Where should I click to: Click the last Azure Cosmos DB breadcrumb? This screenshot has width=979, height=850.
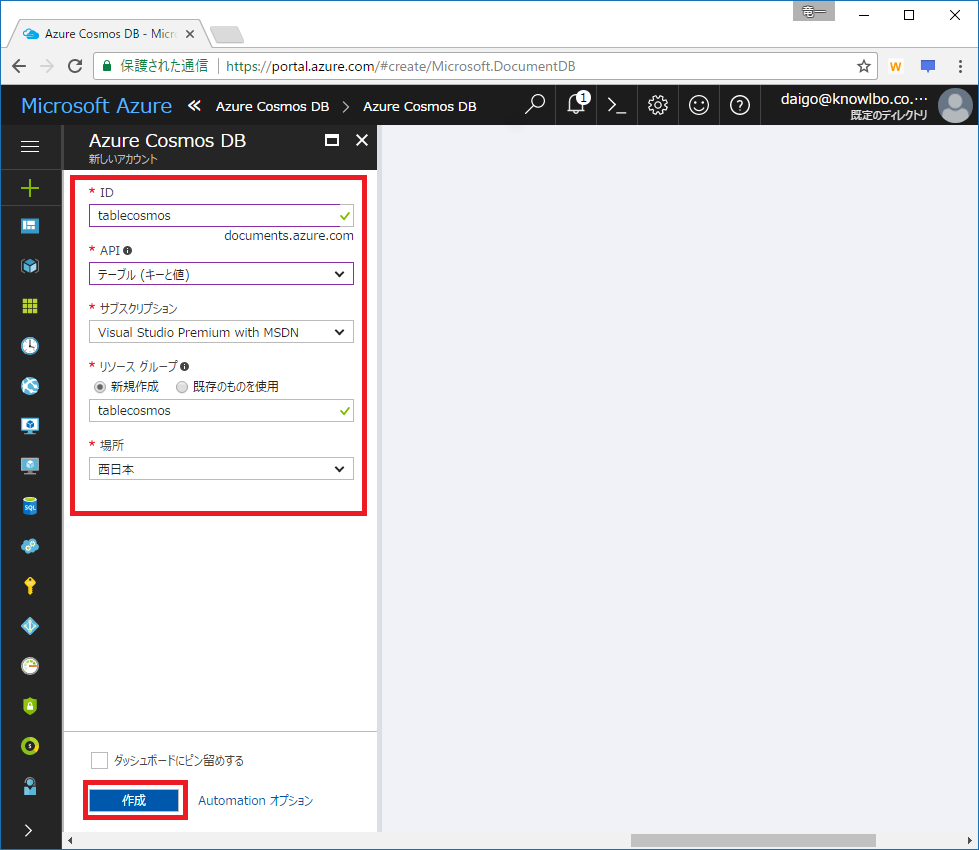(x=420, y=106)
